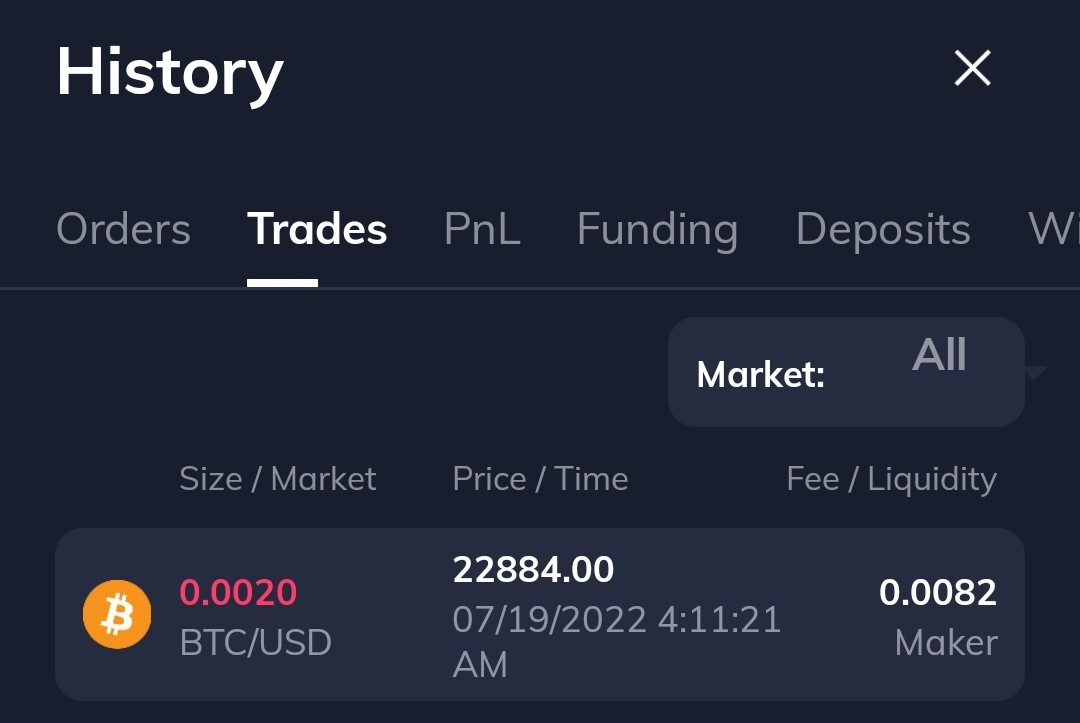This screenshot has height=723, width=1080.
Task: Click the red 0.0020 trade size
Action: (x=238, y=592)
